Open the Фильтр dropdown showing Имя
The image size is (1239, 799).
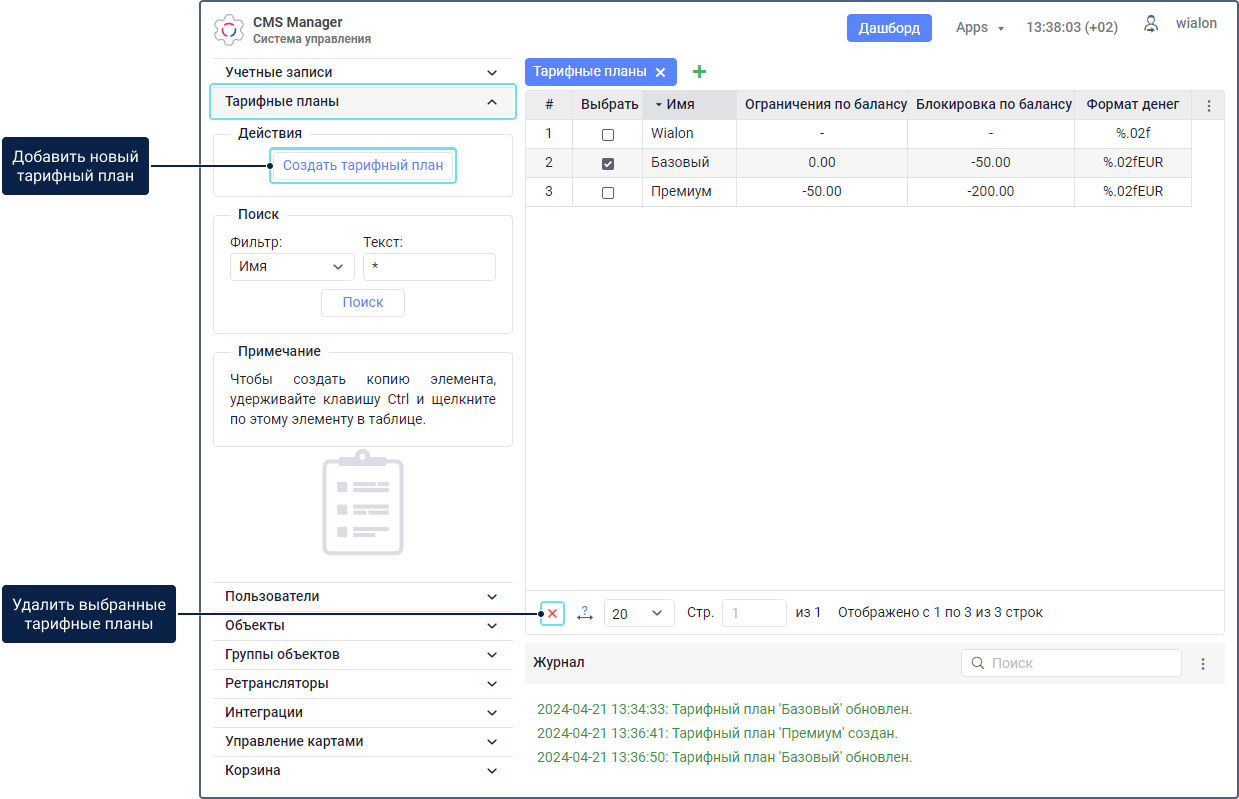(291, 267)
